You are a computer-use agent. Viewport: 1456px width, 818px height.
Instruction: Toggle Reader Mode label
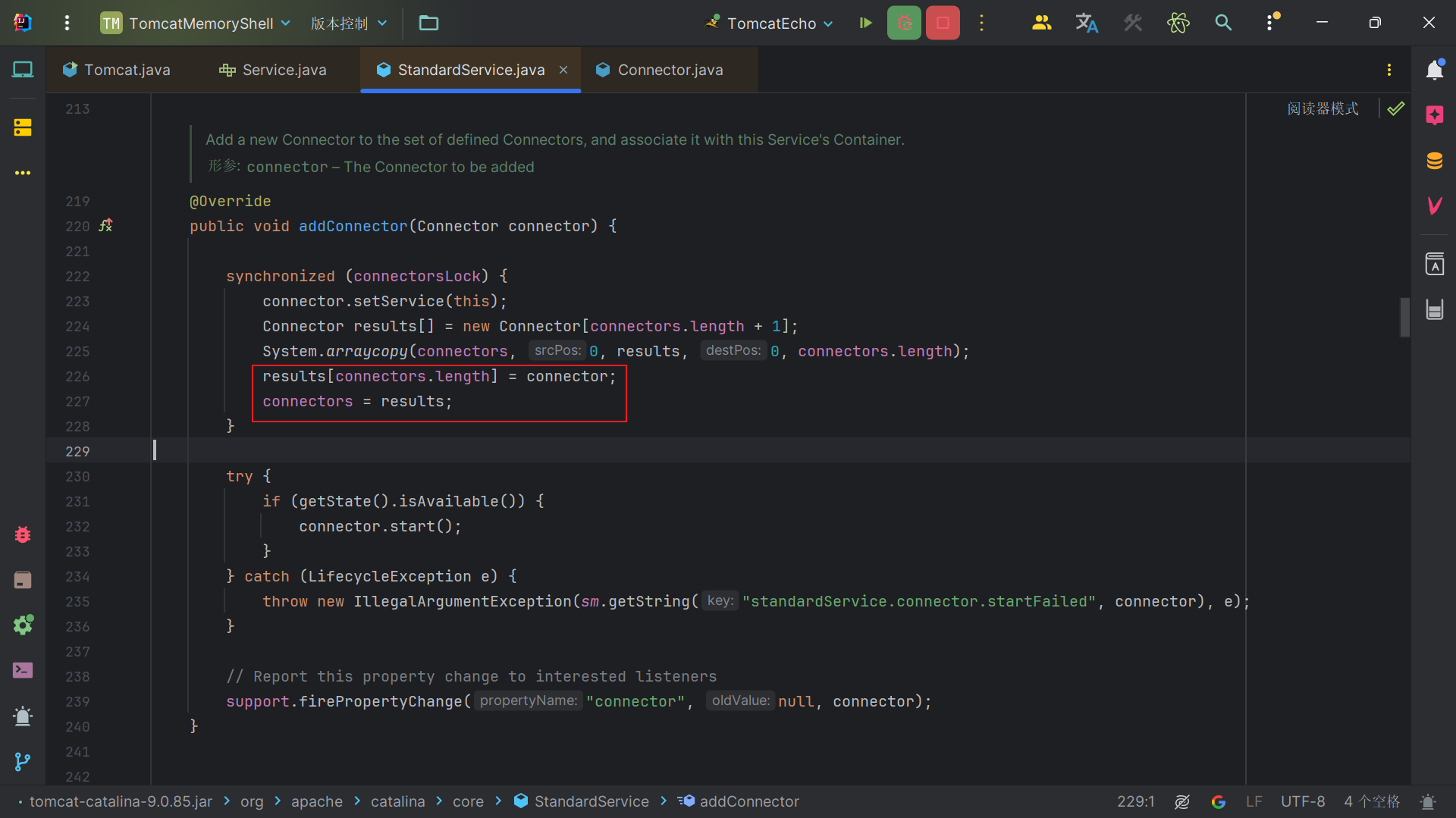pyautogui.click(x=1323, y=109)
